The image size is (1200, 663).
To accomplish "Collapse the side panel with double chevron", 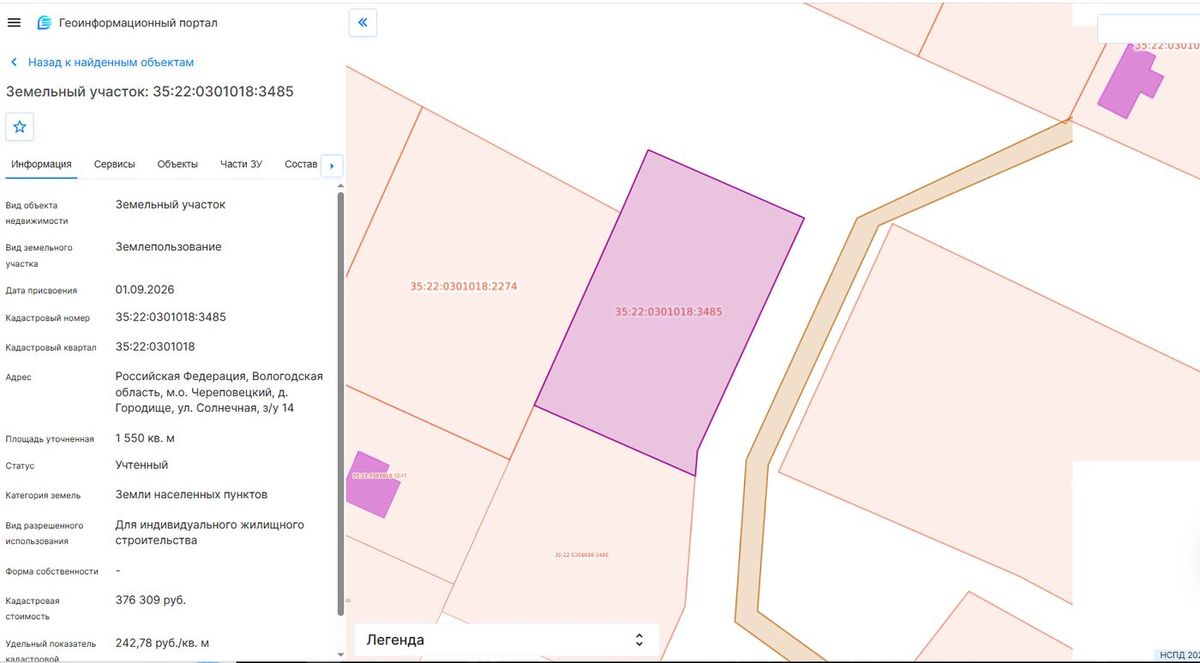I will click(x=362, y=21).
